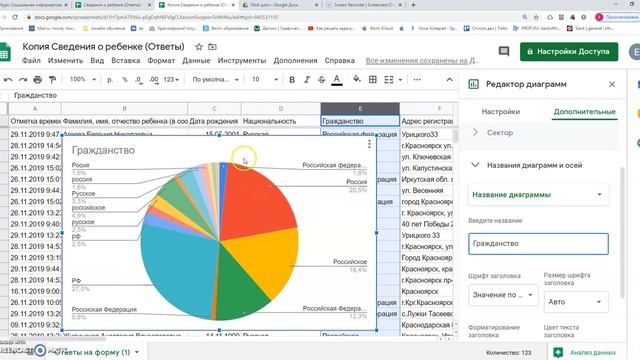Open fill color picker

point(357,79)
